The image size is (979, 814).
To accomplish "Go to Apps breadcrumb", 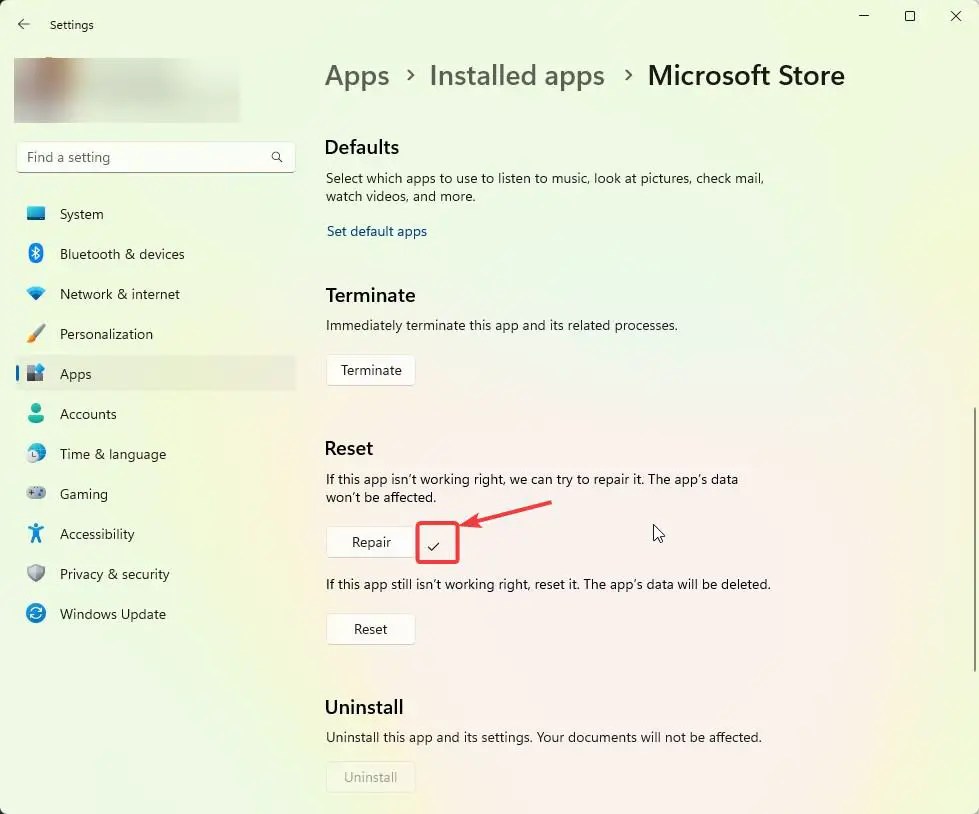I will (x=357, y=76).
